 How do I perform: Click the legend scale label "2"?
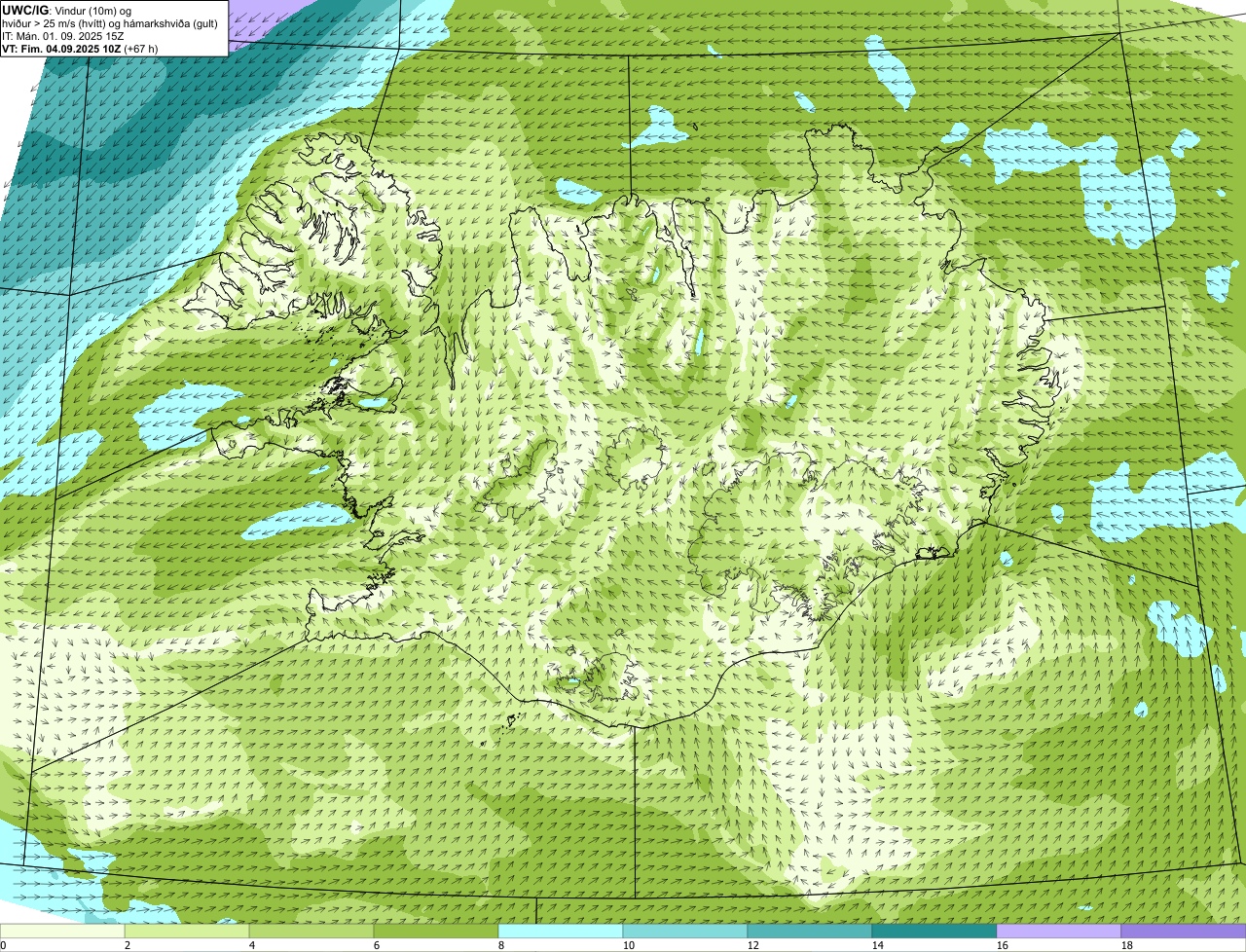click(128, 945)
